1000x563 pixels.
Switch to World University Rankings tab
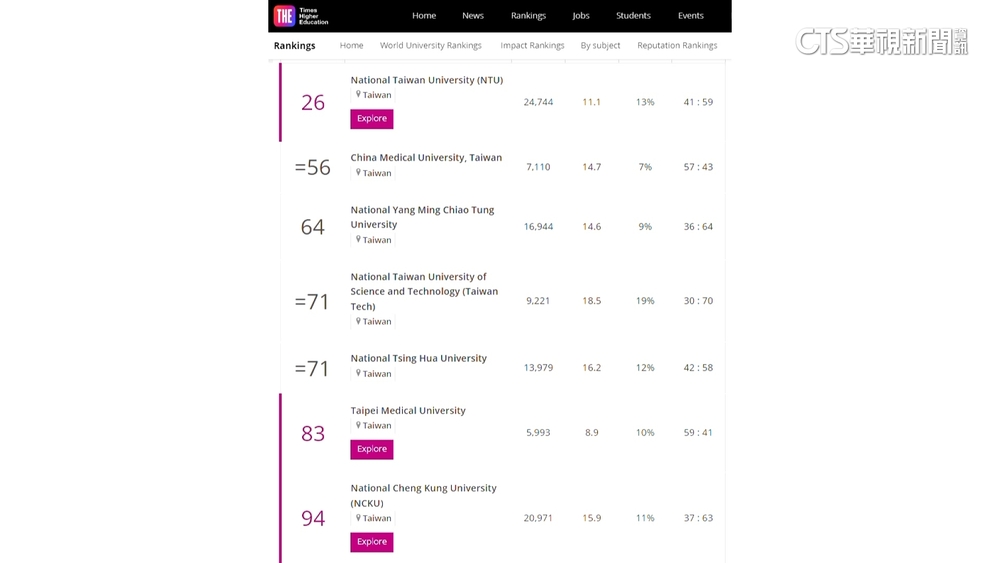(x=430, y=46)
